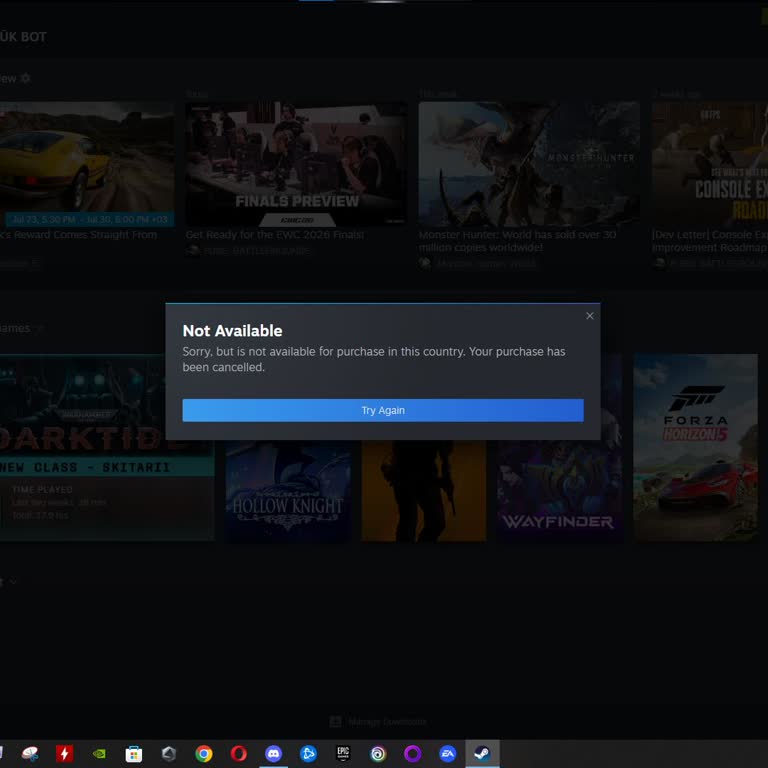
Task: Click the Finals Preview news source icon
Action: coord(192,250)
